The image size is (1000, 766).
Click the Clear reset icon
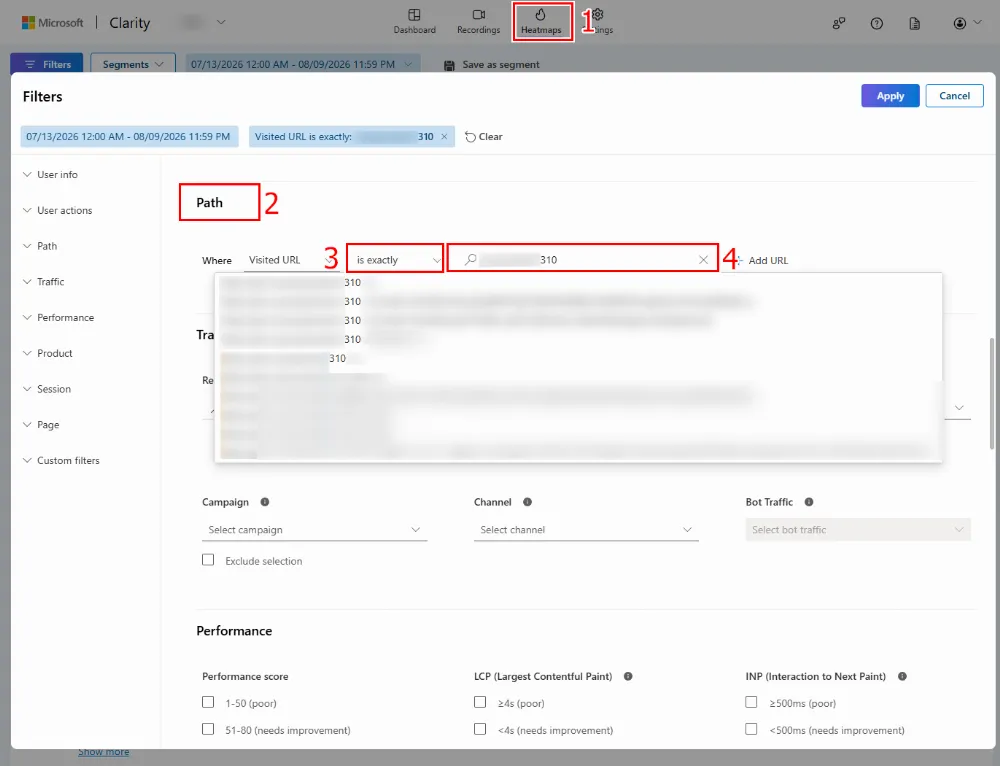[470, 136]
